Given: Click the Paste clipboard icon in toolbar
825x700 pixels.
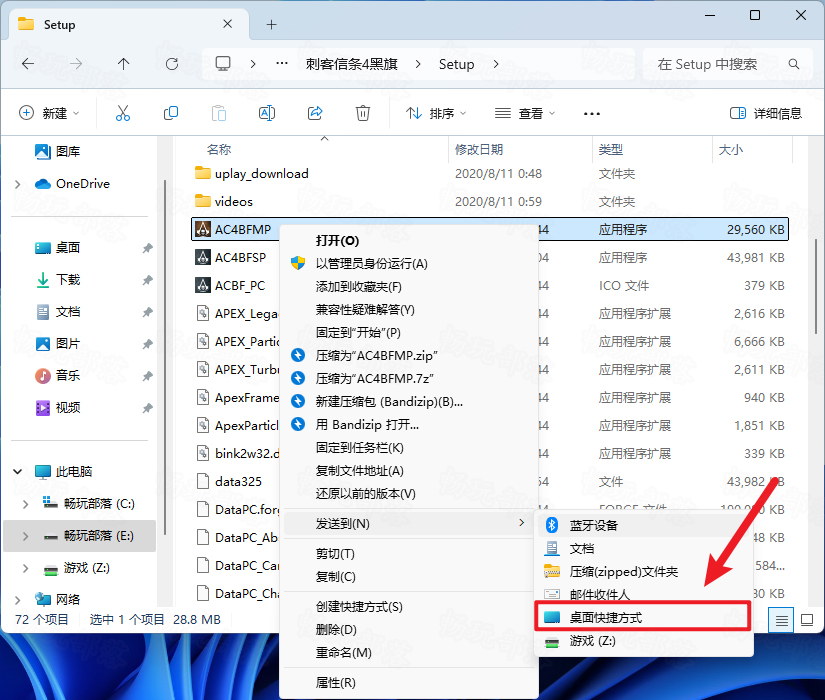Looking at the screenshot, I should pos(219,113).
